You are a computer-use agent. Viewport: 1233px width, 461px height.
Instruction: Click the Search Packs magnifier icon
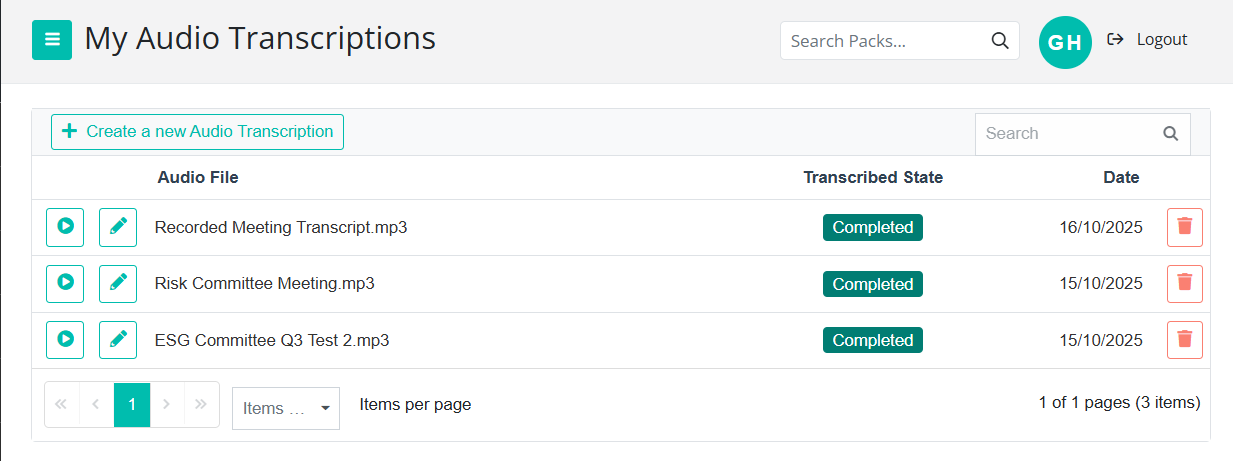[x=999, y=41]
